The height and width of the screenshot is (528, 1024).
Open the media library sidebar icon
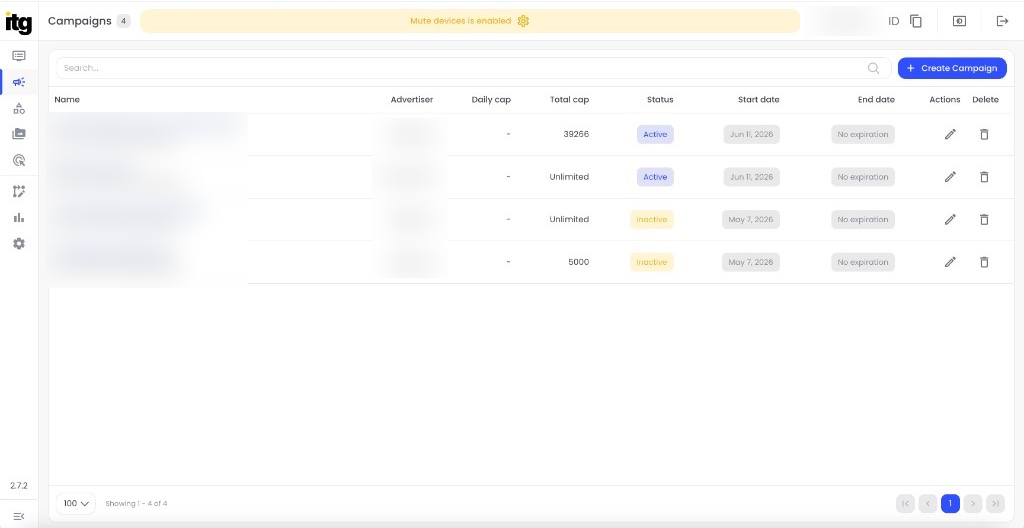[x=19, y=134]
